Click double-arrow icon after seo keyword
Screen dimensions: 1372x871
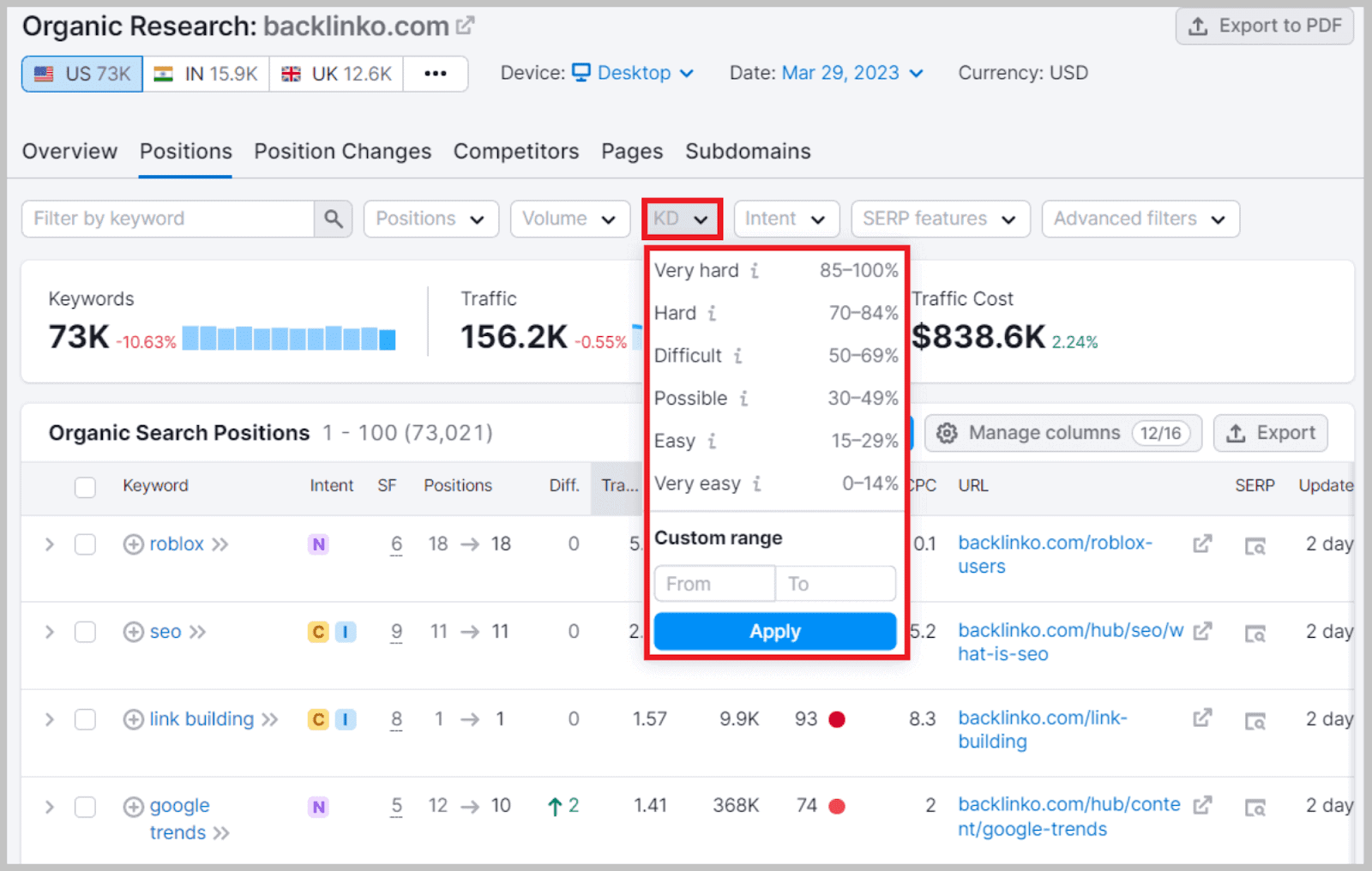198,632
